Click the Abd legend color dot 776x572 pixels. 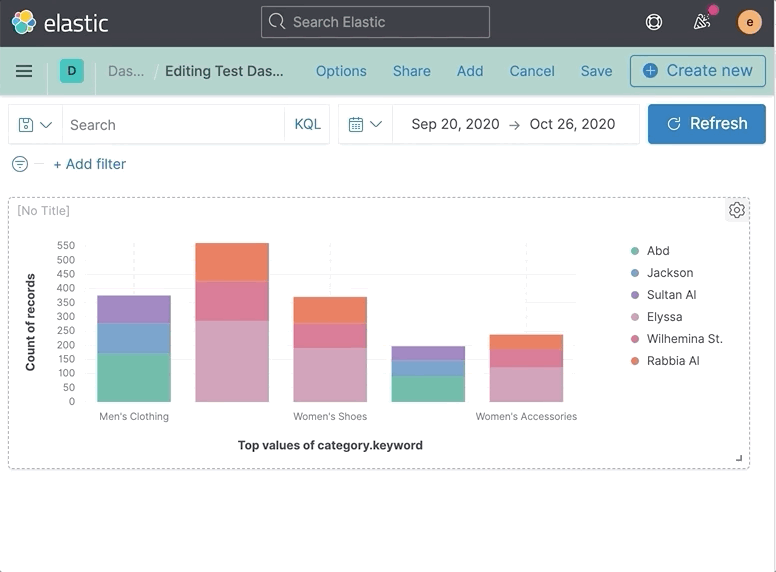(x=635, y=251)
